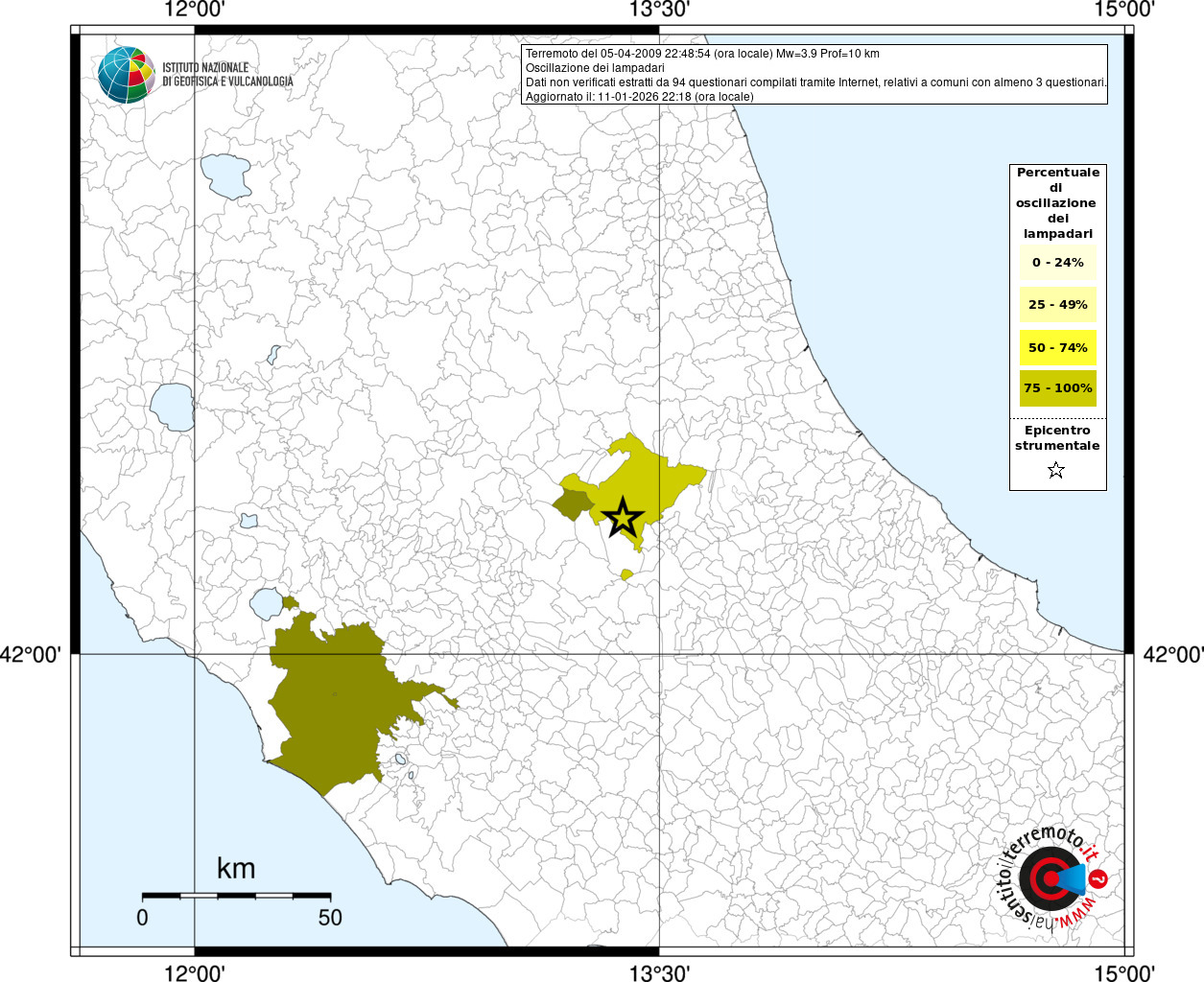Click the 'Aggiornato il: 11-01-2026' line

tap(640, 97)
